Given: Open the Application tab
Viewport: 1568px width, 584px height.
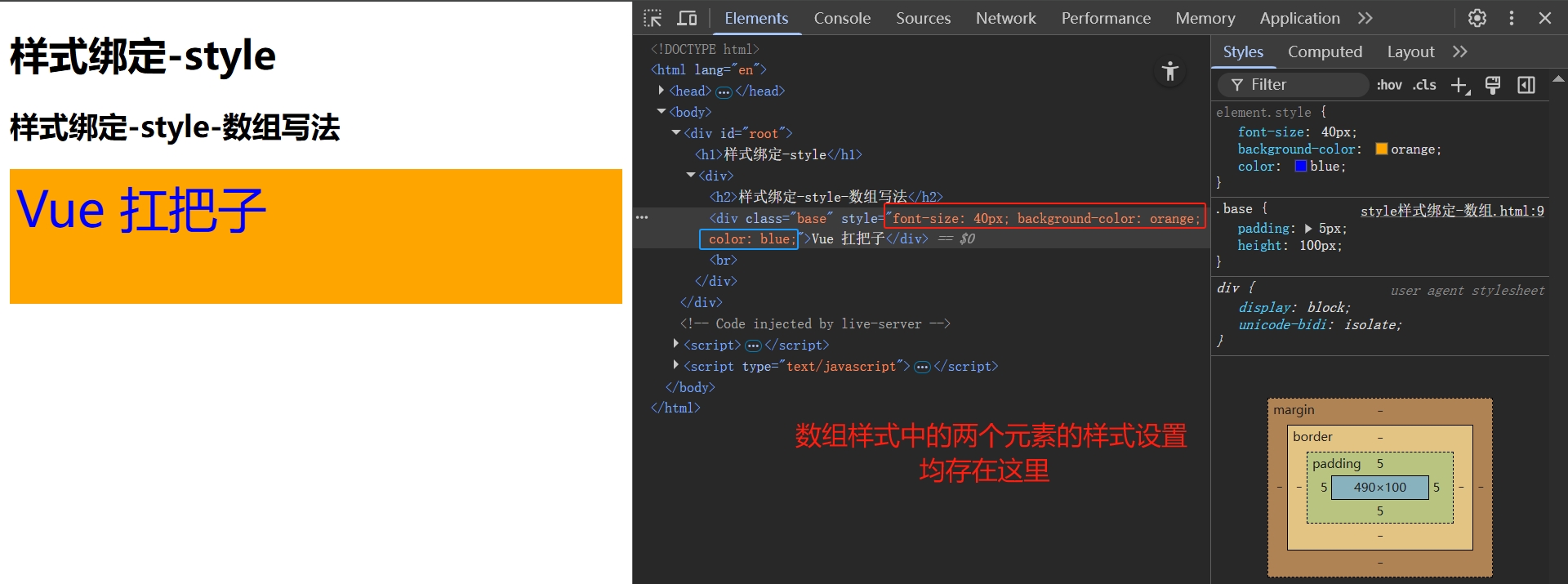Looking at the screenshot, I should point(1299,18).
